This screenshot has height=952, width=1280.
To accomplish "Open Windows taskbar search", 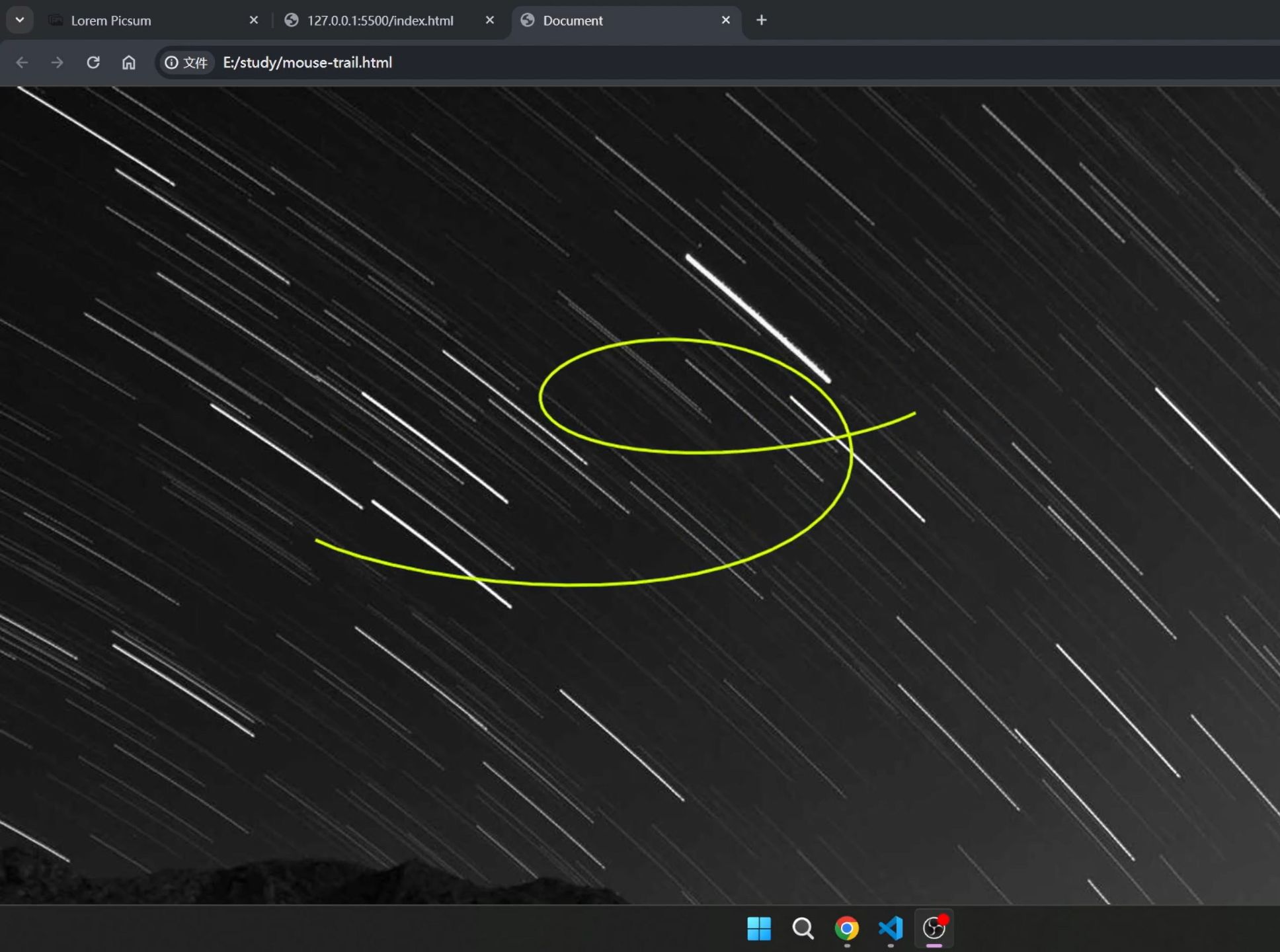I will click(803, 928).
